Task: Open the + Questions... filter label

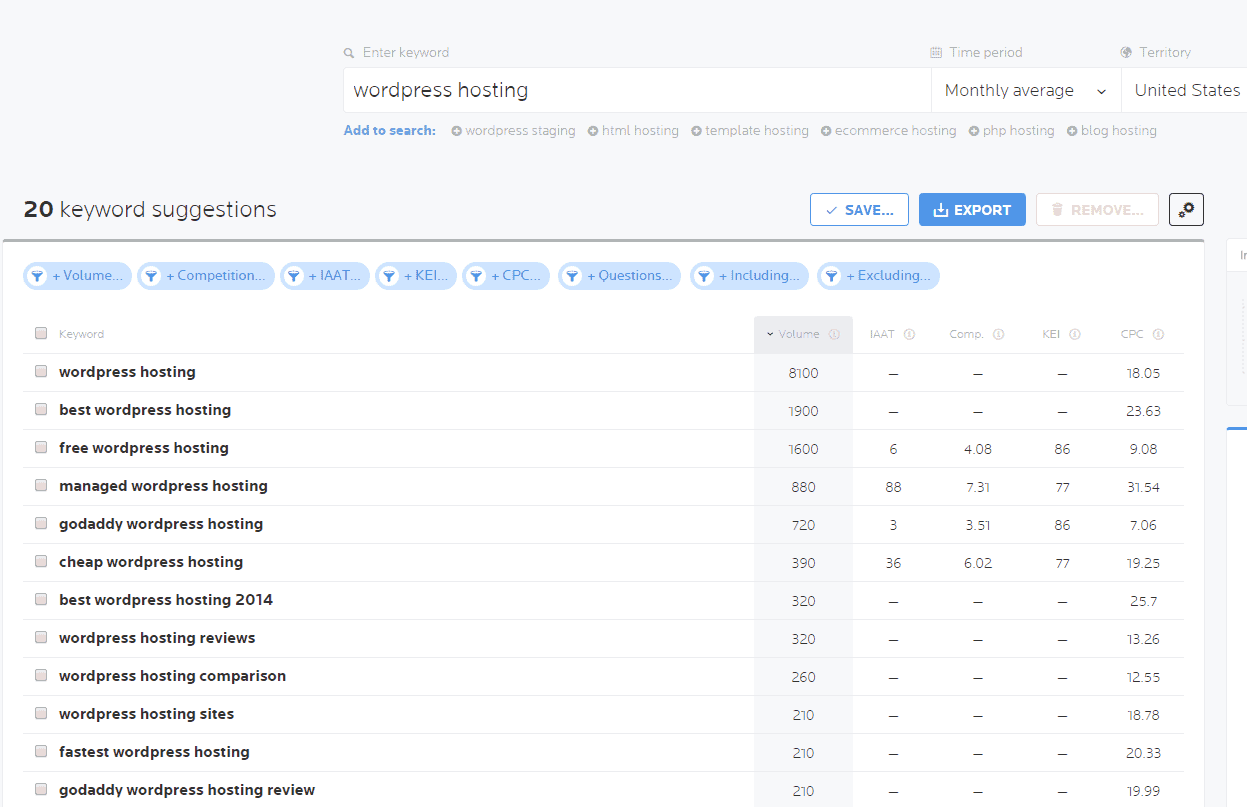Action: (x=630, y=276)
